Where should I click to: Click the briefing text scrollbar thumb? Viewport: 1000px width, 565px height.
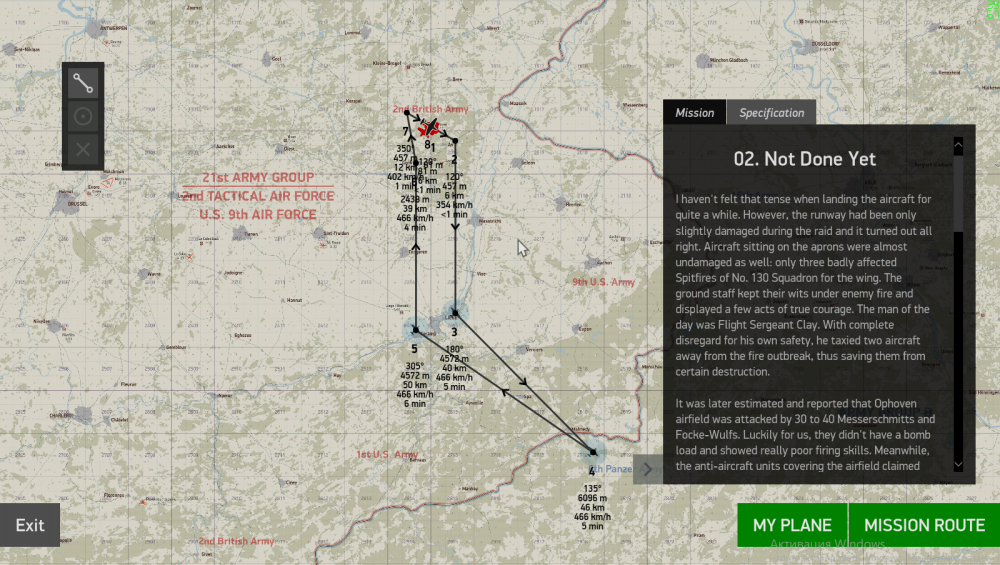[x=958, y=193]
